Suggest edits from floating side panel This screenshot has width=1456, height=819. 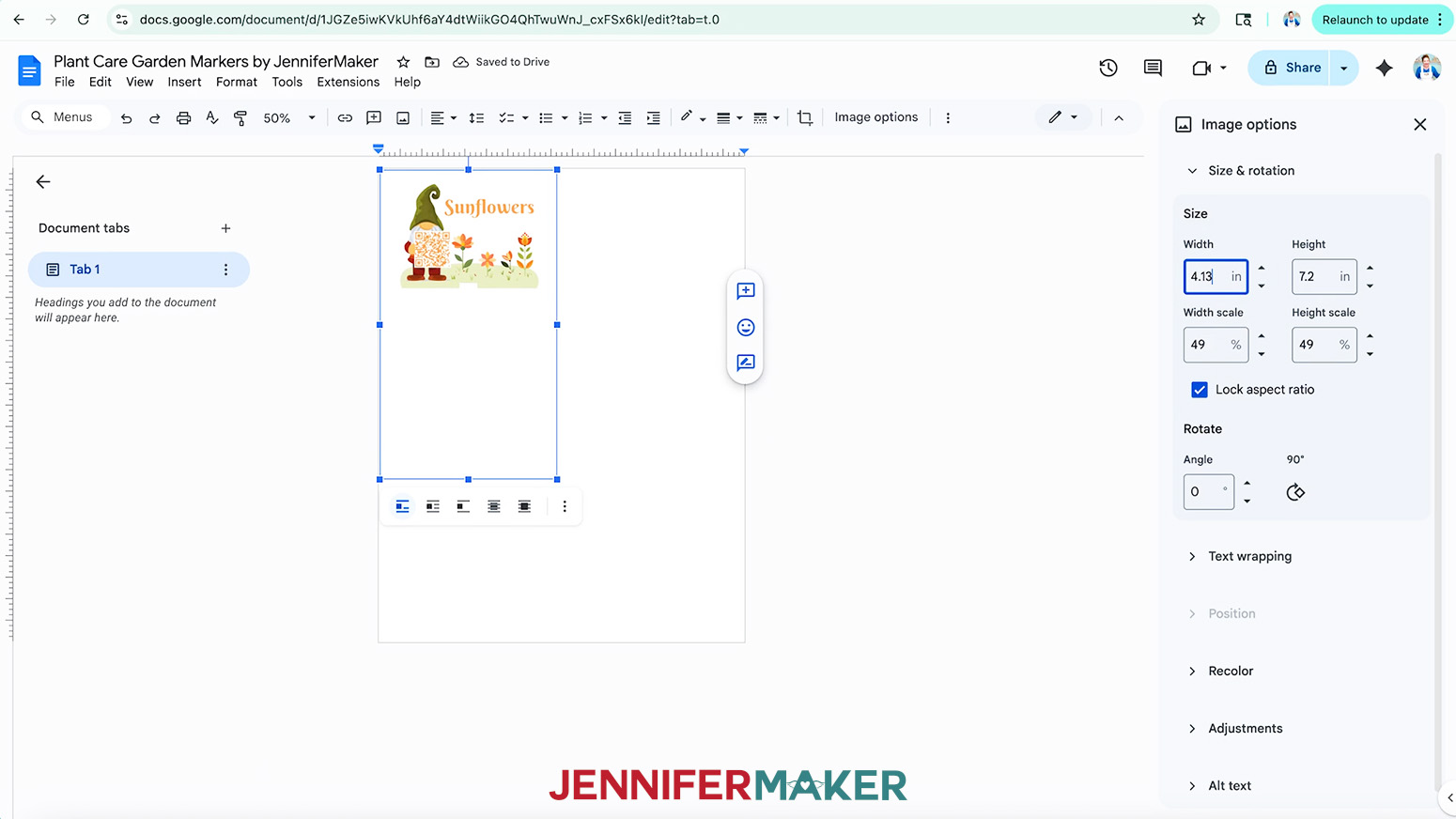coord(746,363)
